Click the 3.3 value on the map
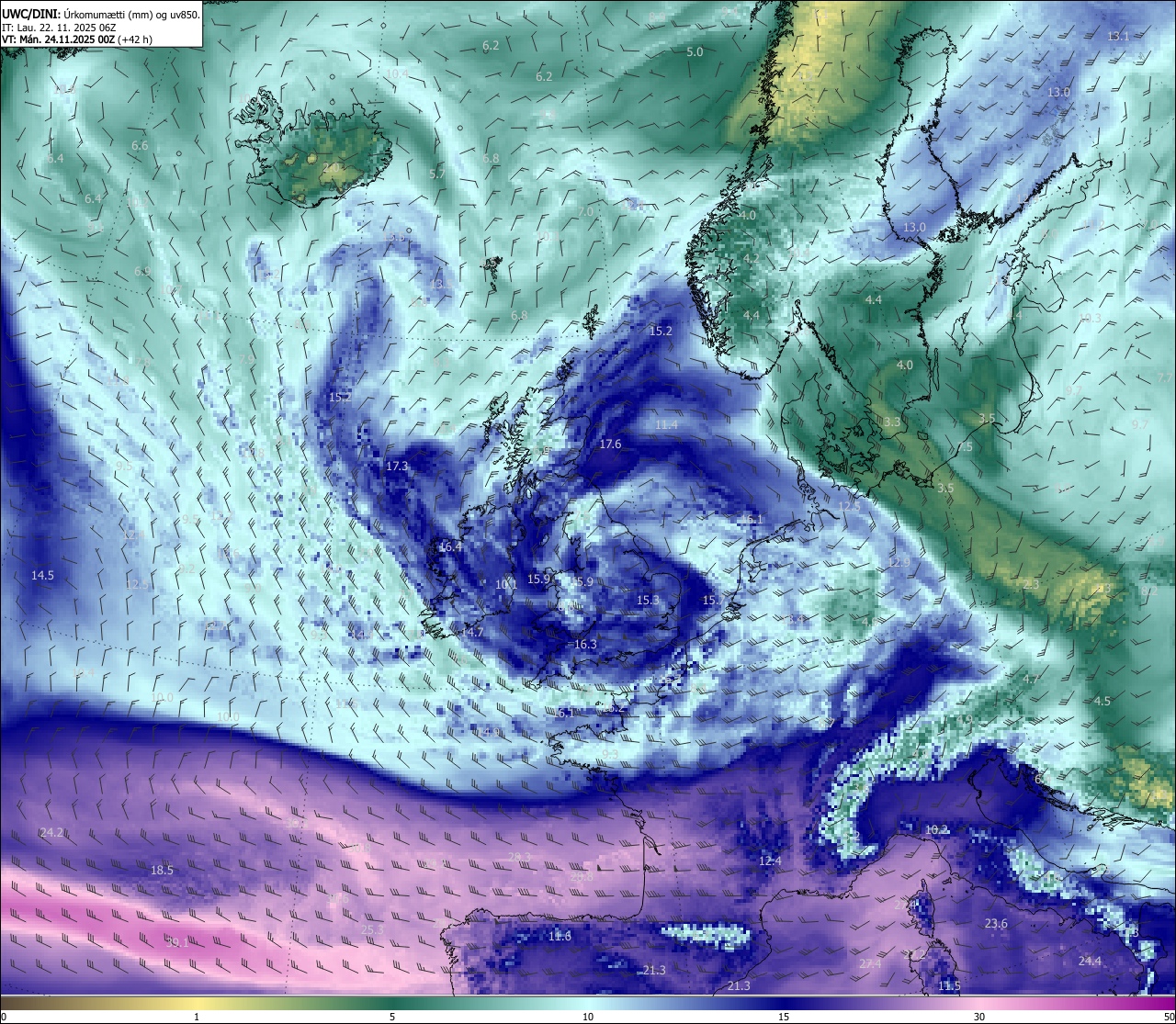Image resolution: width=1176 pixels, height=1024 pixels. coord(892,422)
